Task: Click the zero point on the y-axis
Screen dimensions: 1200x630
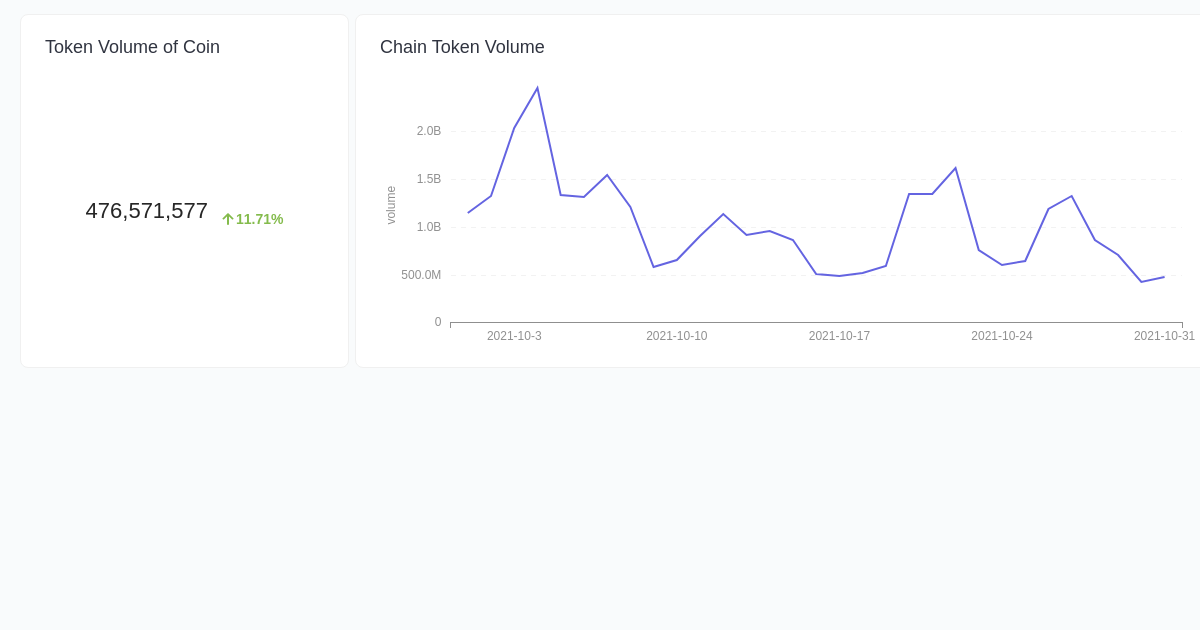Action: [x=437, y=322]
